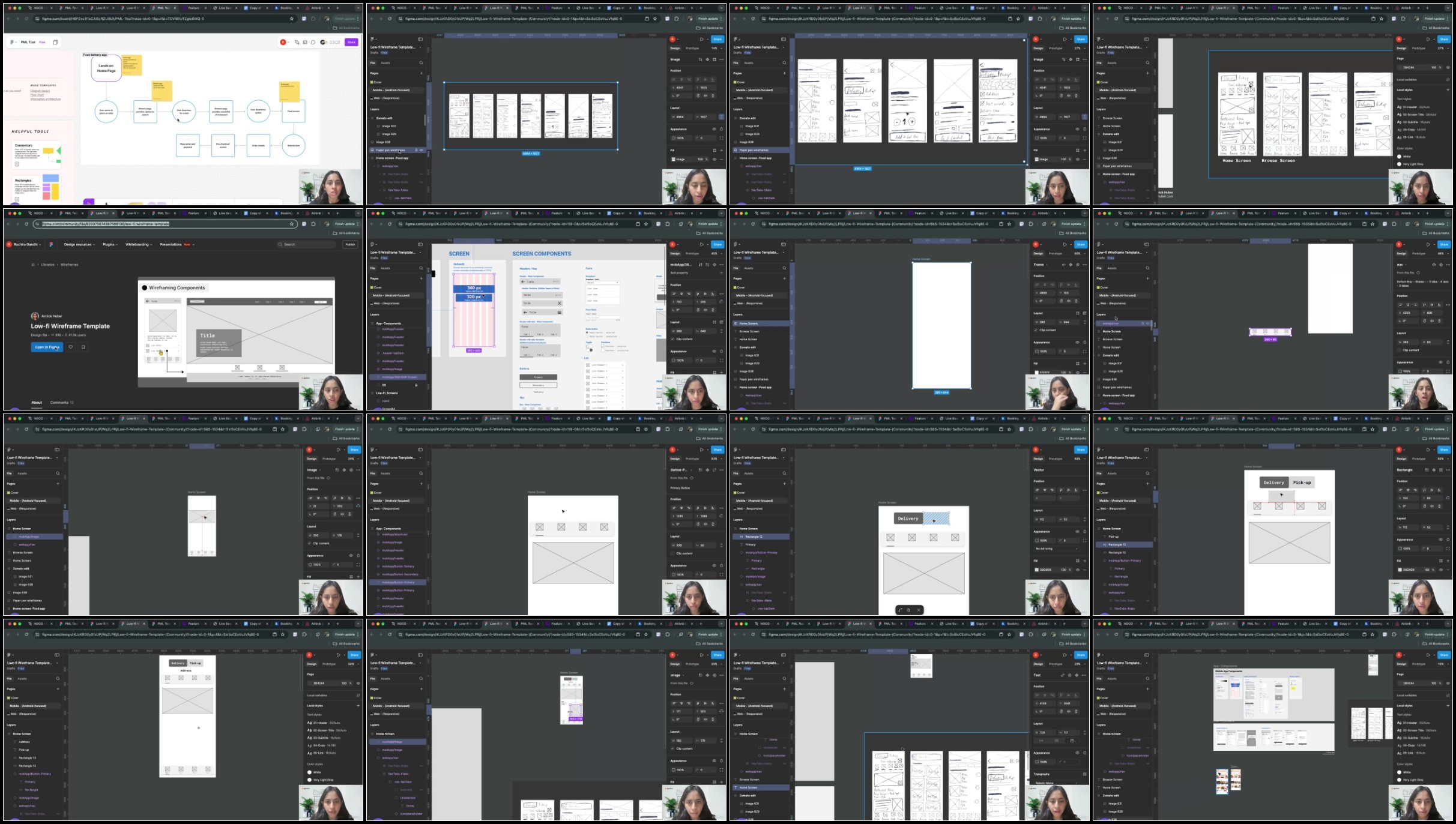Open Plugins menu on community page
The image size is (1456, 824).
coord(110,244)
